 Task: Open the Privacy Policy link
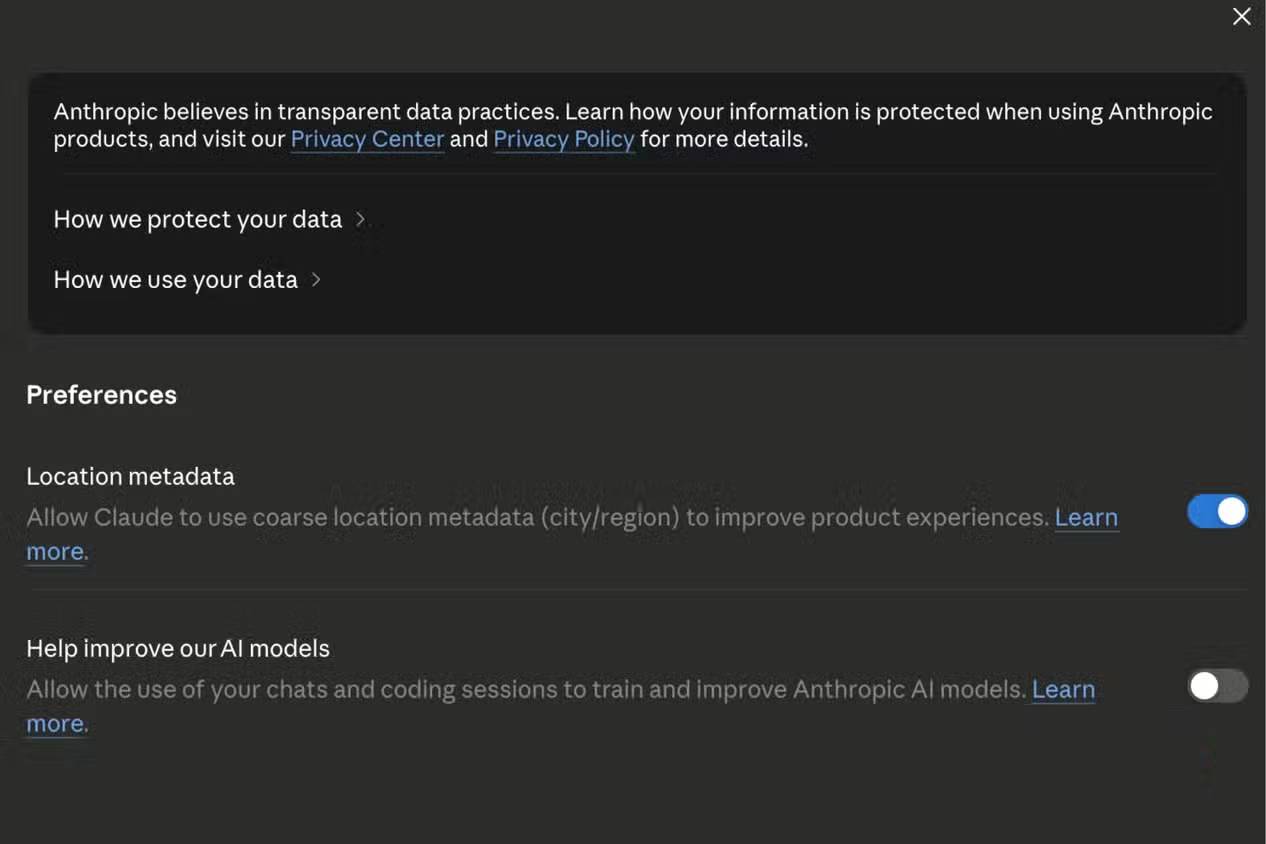point(564,139)
